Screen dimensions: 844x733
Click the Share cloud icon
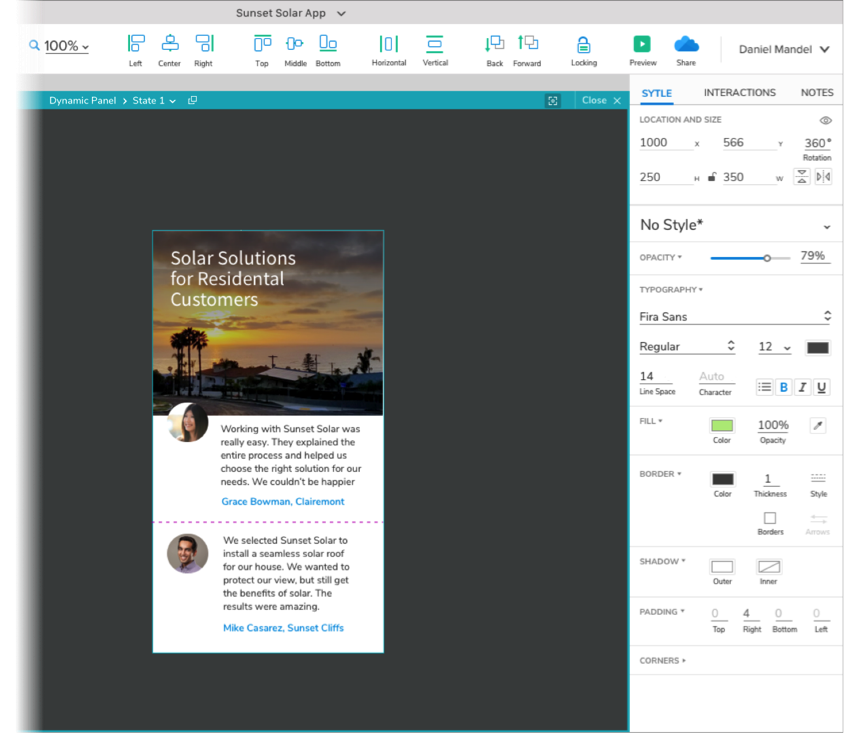pyautogui.click(x=686, y=44)
